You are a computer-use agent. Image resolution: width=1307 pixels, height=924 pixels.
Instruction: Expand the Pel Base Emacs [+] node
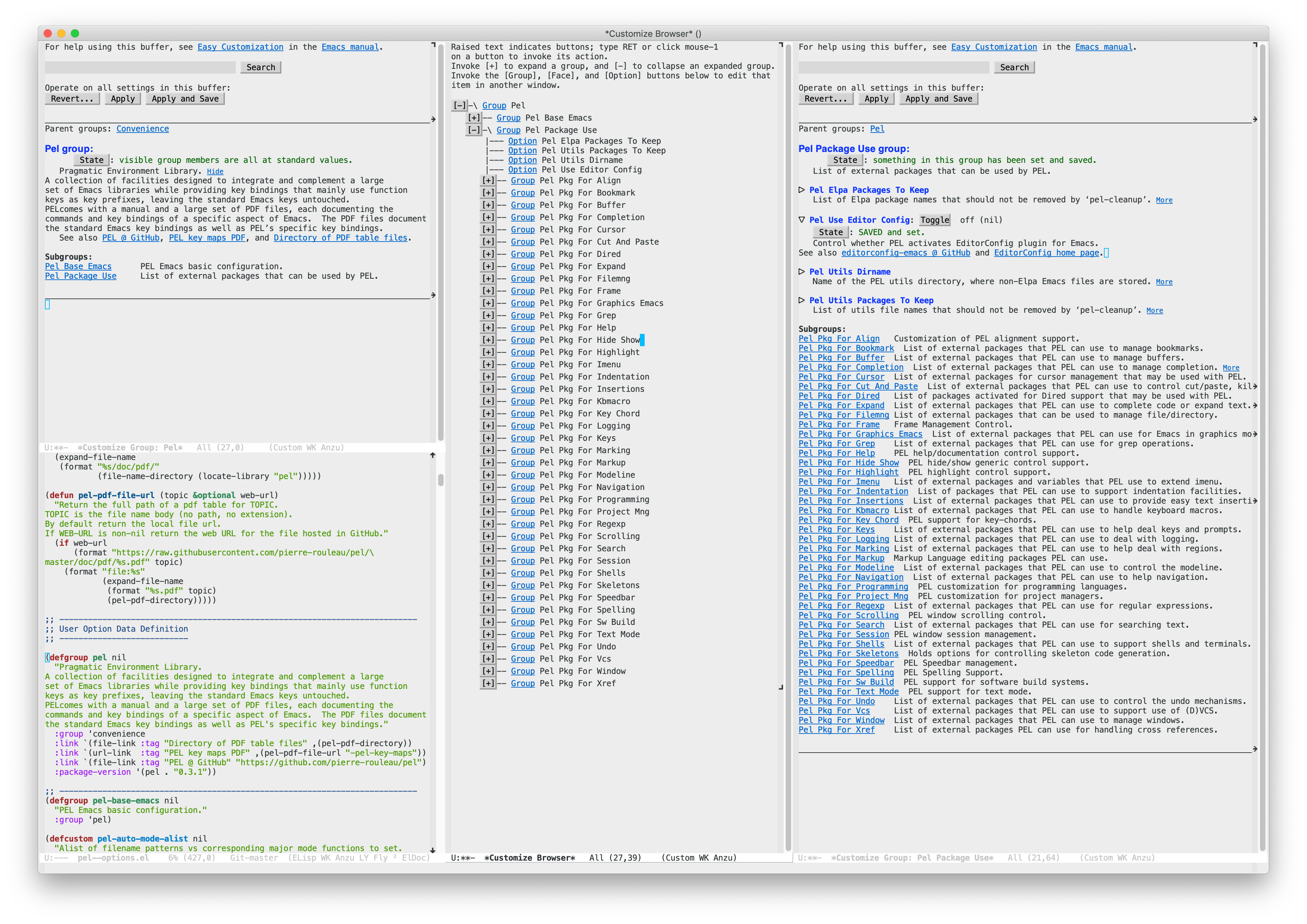pos(474,118)
